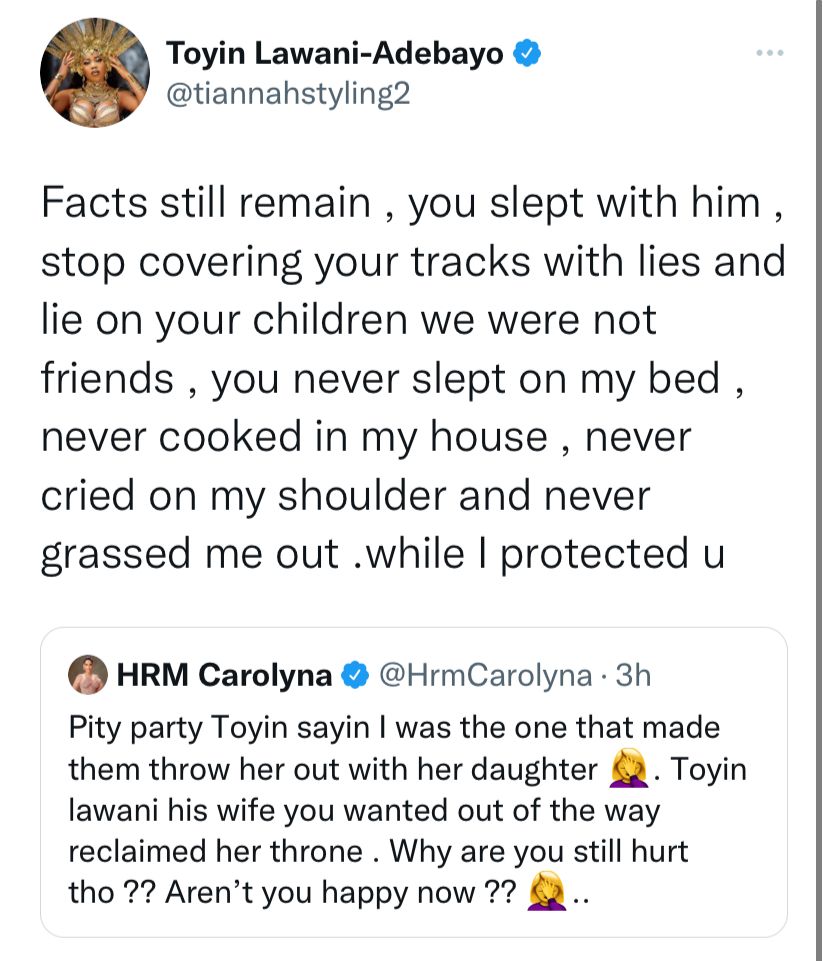Click the right-edge vertical scrollbar
This screenshot has height=961, width=823.
[819, 480]
